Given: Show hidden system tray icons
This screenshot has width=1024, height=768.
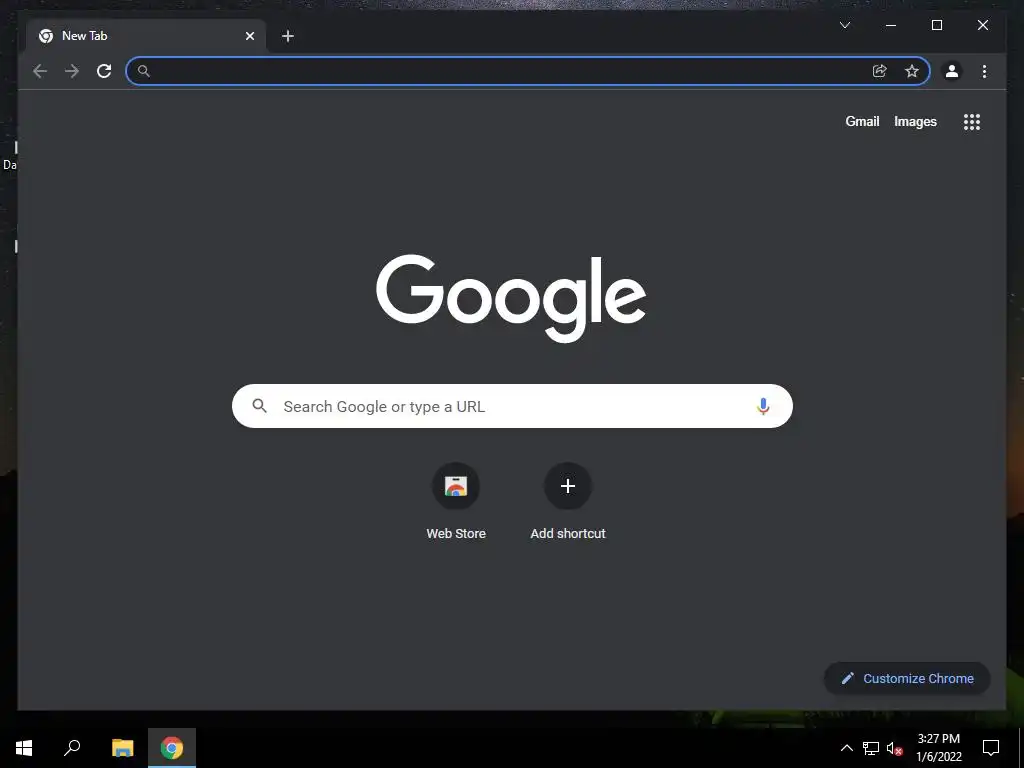Looking at the screenshot, I should tap(846, 748).
